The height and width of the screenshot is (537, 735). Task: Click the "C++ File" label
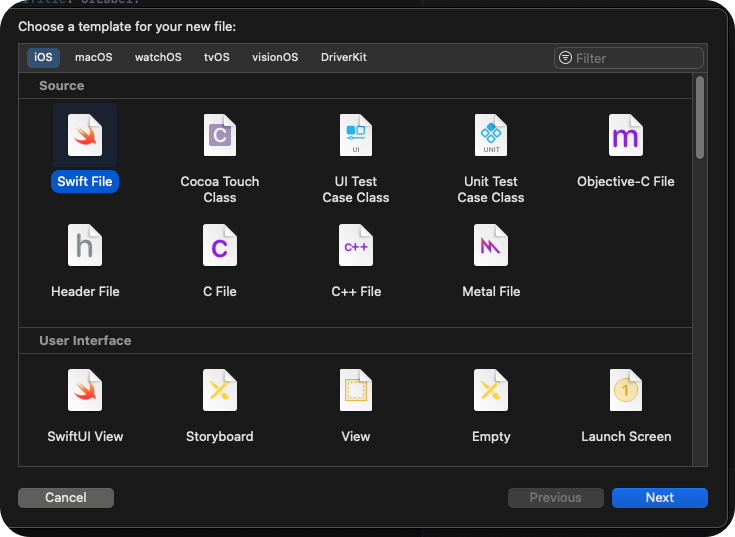point(356,291)
